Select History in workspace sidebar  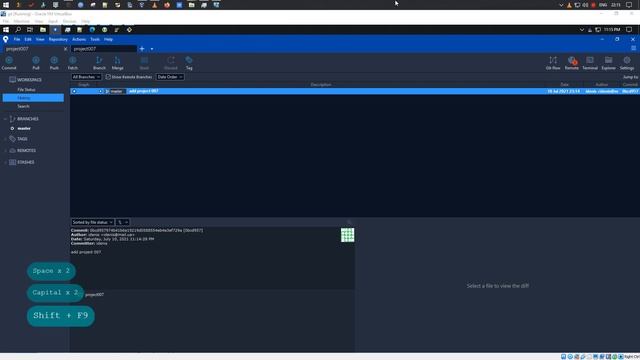click(x=33, y=98)
